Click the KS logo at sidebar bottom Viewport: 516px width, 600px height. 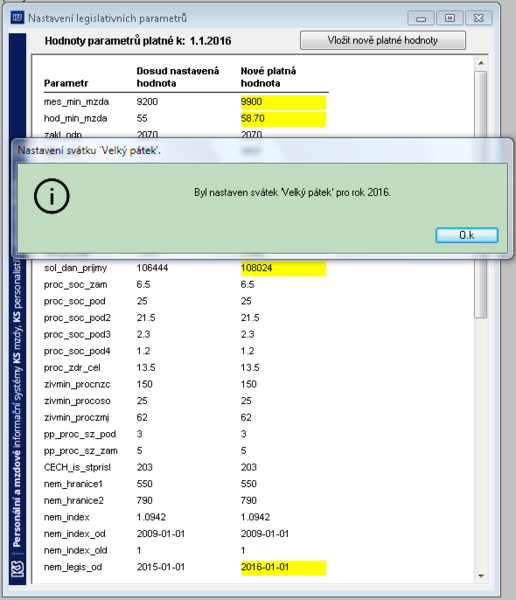pos(17,569)
